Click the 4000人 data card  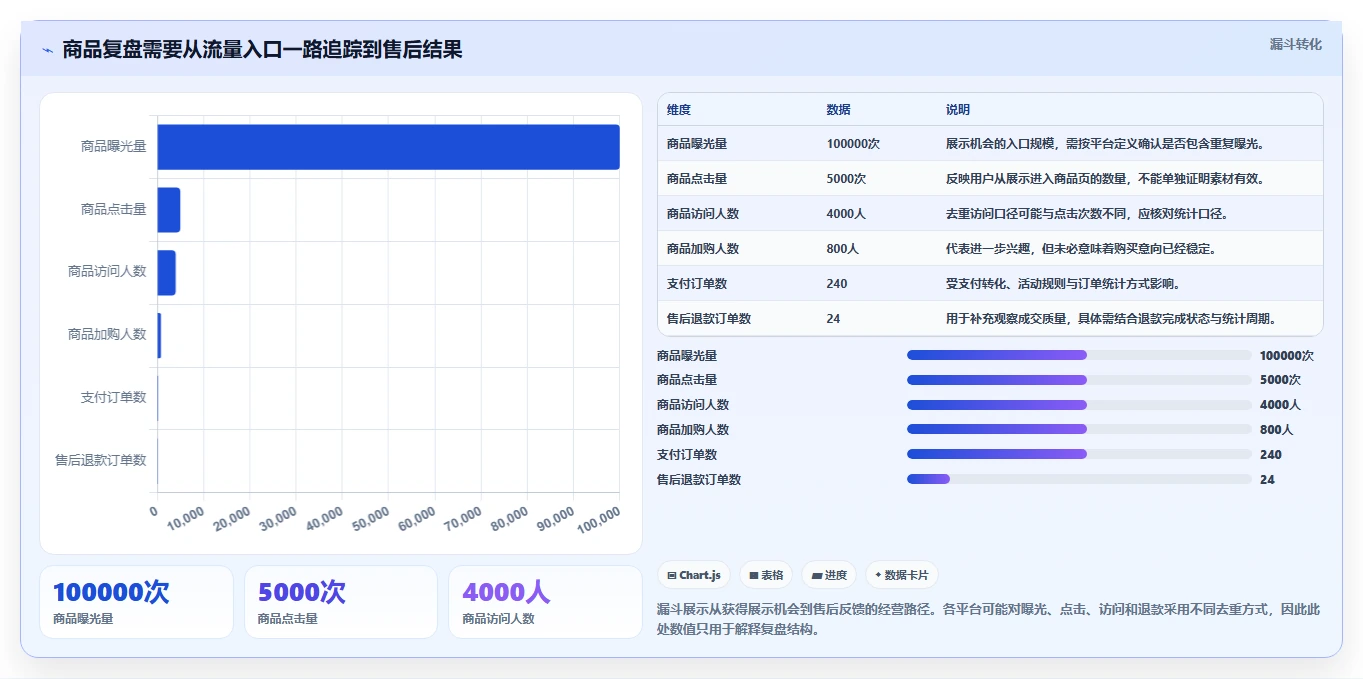tap(546, 602)
